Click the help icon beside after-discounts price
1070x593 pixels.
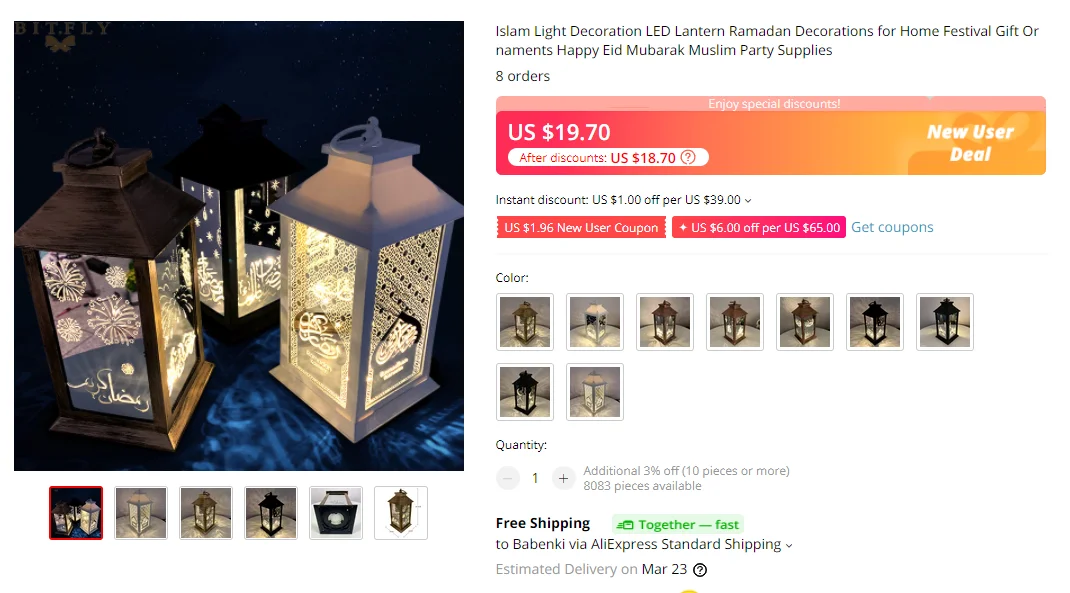pyautogui.click(x=688, y=158)
